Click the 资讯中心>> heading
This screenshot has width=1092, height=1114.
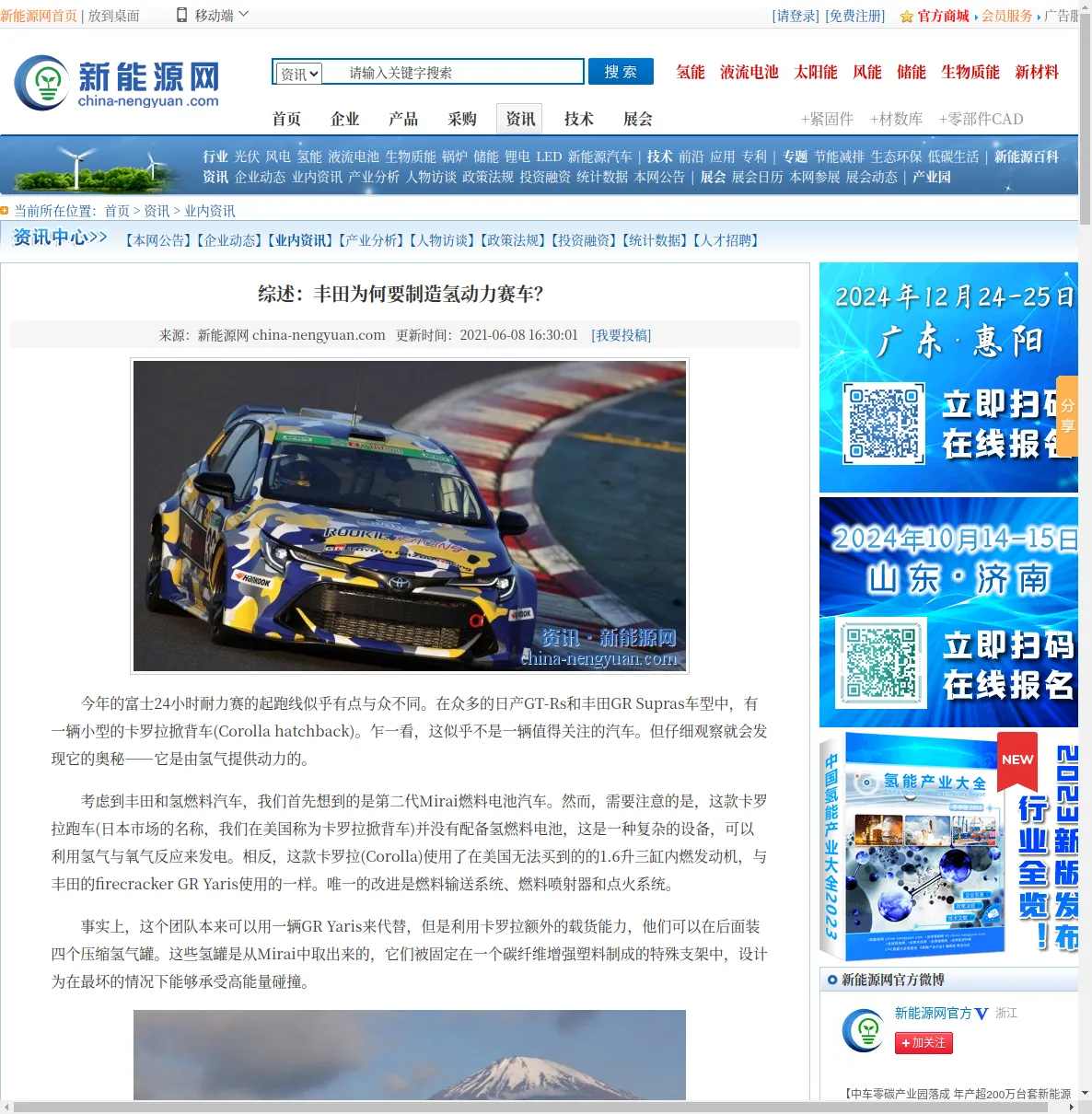coord(61,238)
